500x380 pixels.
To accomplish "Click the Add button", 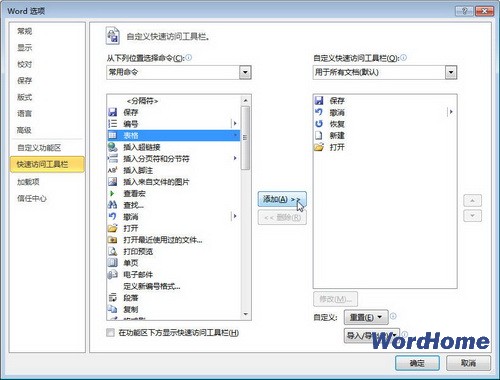I will [282, 199].
